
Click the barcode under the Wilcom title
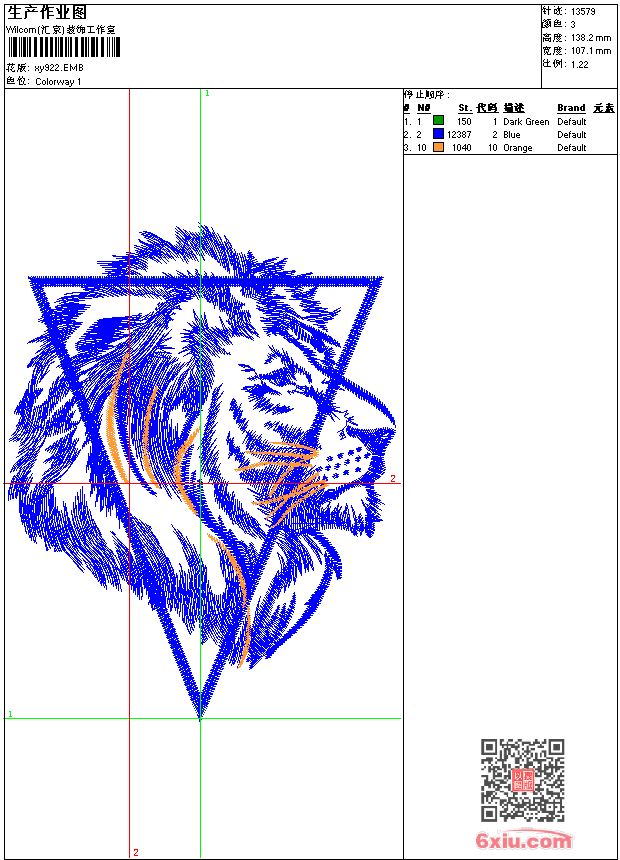click(63, 47)
